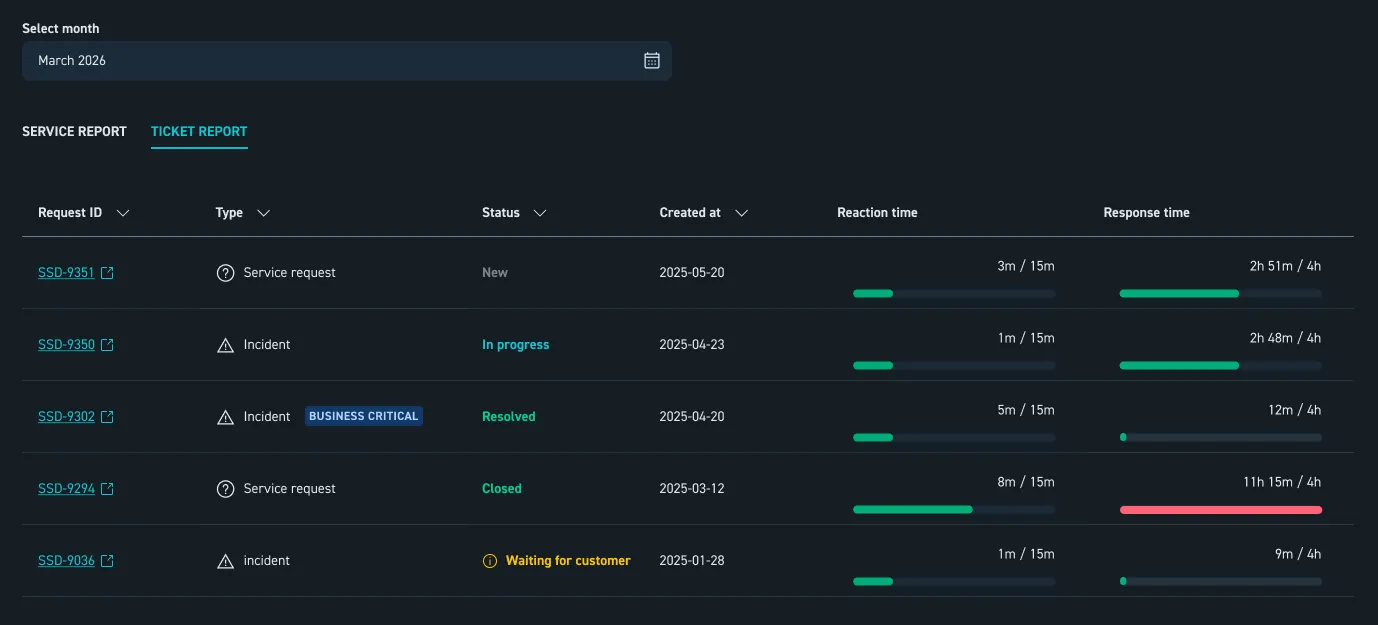Click response time bar for SSD-9351

click(1221, 294)
